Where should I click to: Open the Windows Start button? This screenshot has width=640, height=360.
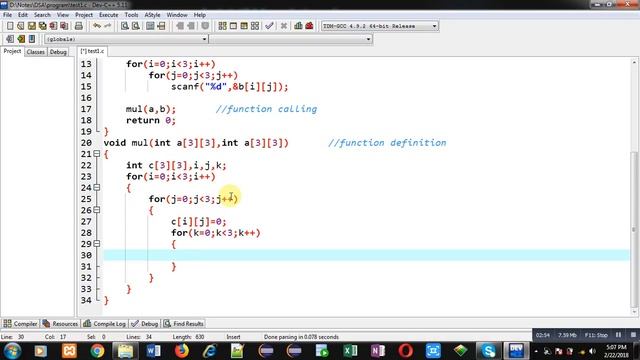click(12, 351)
